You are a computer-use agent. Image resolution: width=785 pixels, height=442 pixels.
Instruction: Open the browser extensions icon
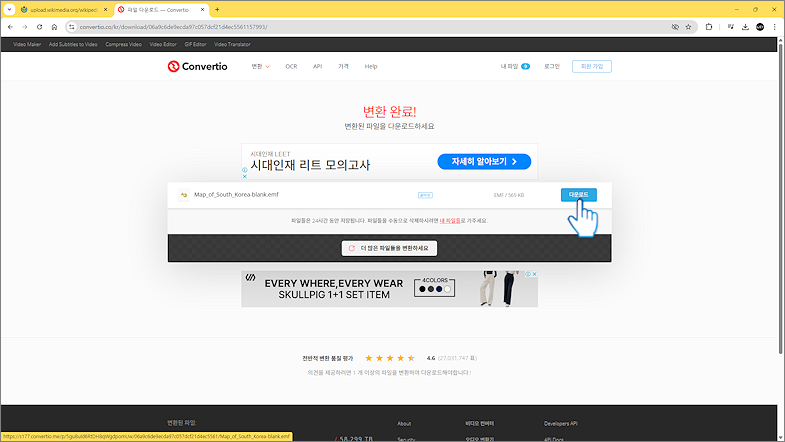(x=709, y=27)
